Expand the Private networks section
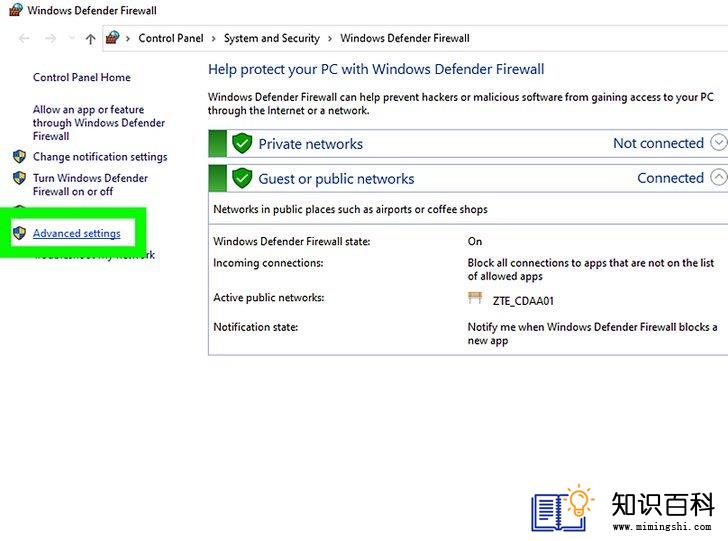Screen dimensions: 728x541 [x=718, y=143]
